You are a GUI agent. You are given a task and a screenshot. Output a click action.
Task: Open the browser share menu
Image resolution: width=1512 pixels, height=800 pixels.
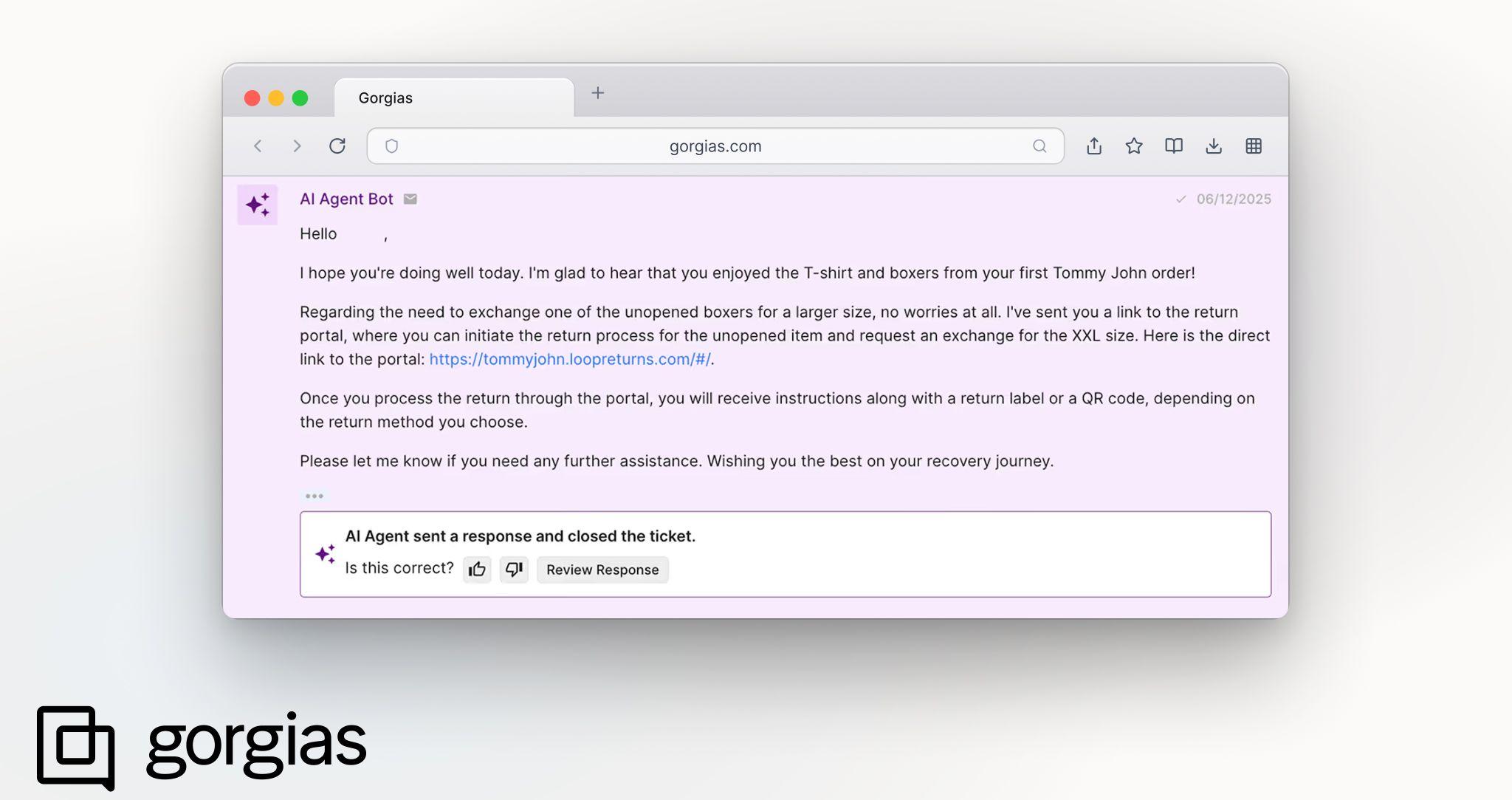[1094, 146]
